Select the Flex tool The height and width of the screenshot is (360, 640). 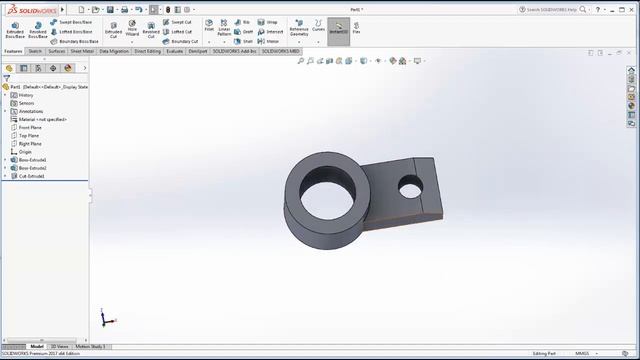[x=356, y=28]
